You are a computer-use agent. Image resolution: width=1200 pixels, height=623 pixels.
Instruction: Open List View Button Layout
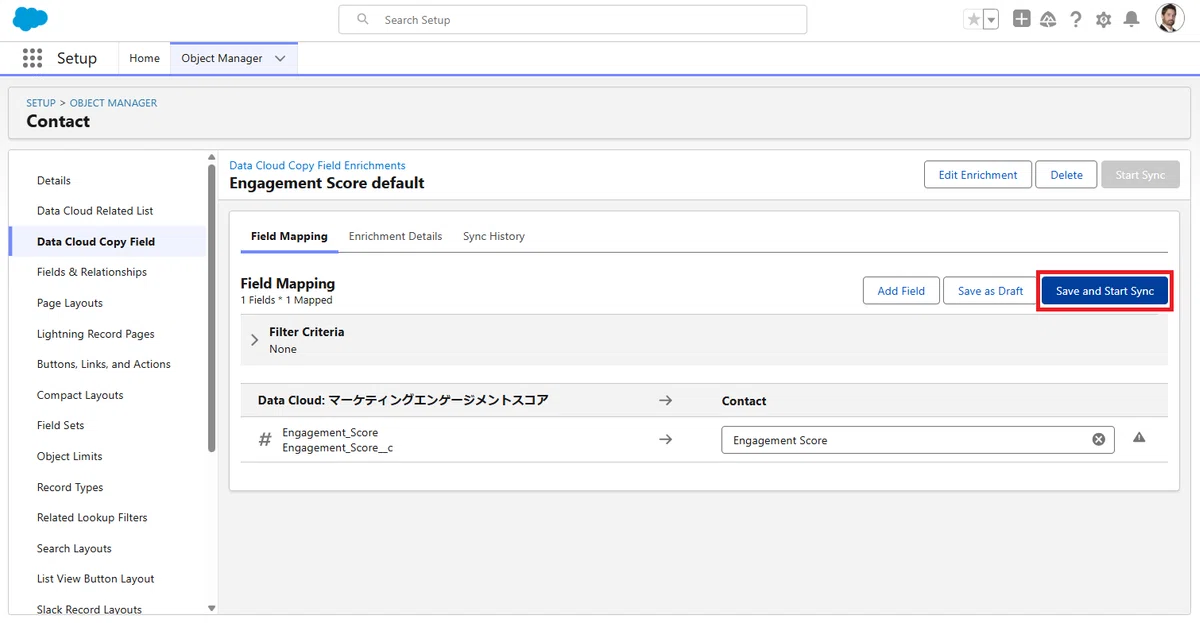coord(96,578)
